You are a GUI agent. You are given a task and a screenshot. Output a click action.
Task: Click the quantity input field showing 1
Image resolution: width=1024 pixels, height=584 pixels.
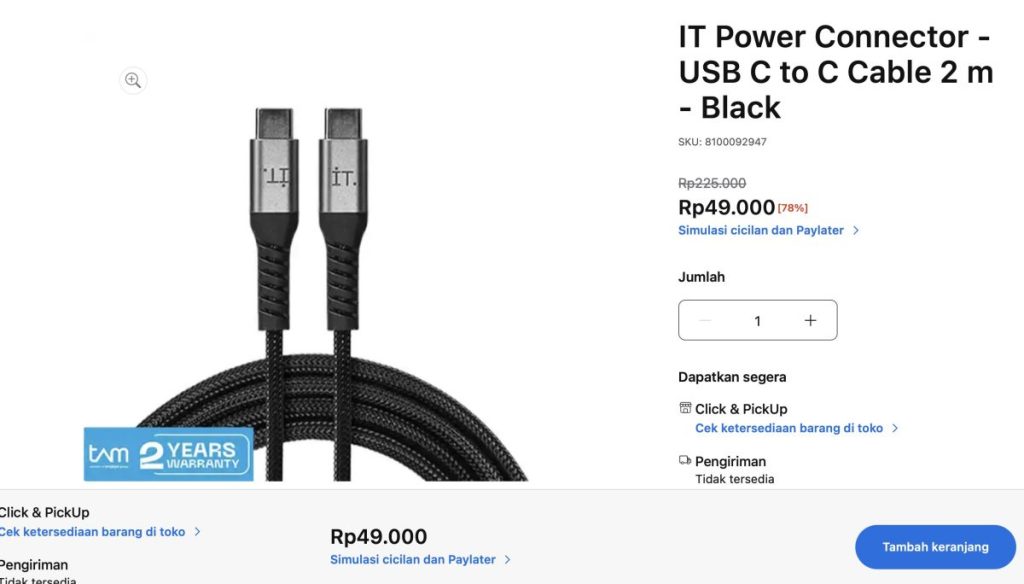coord(757,320)
